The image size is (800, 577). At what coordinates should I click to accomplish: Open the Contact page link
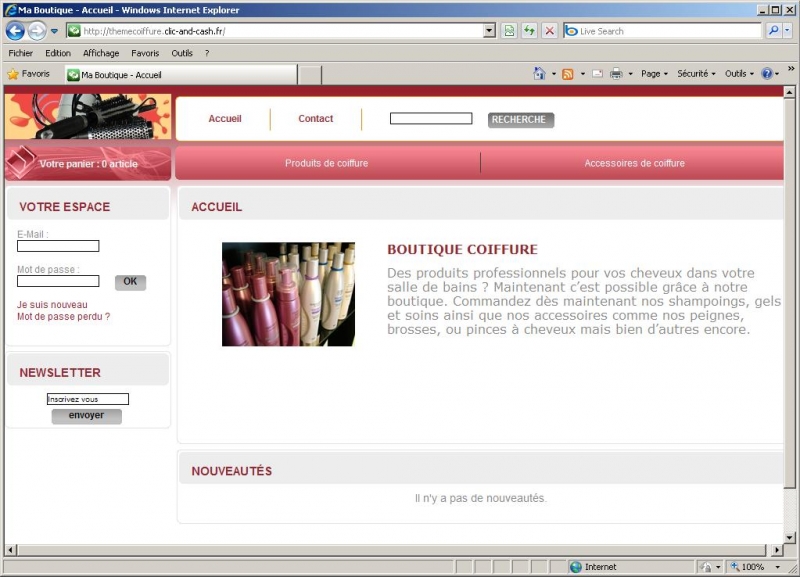315,119
